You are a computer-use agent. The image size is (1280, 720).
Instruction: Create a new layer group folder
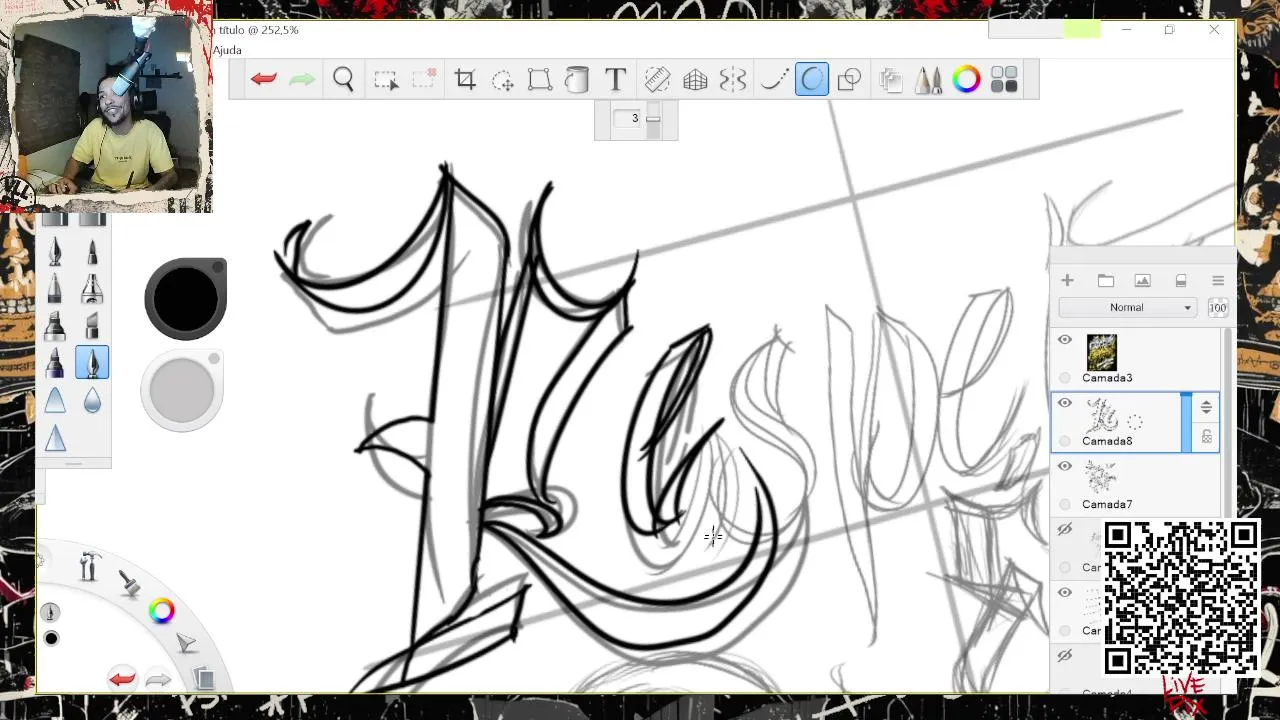(1105, 281)
